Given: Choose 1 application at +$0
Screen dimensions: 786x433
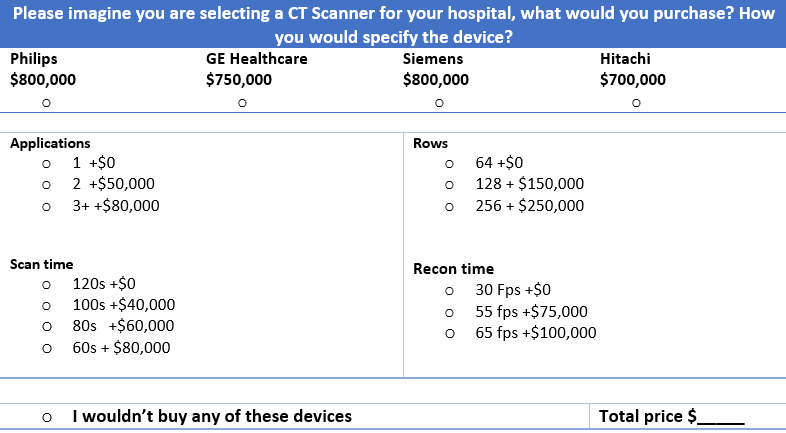Looking at the screenshot, I should pos(46,163).
